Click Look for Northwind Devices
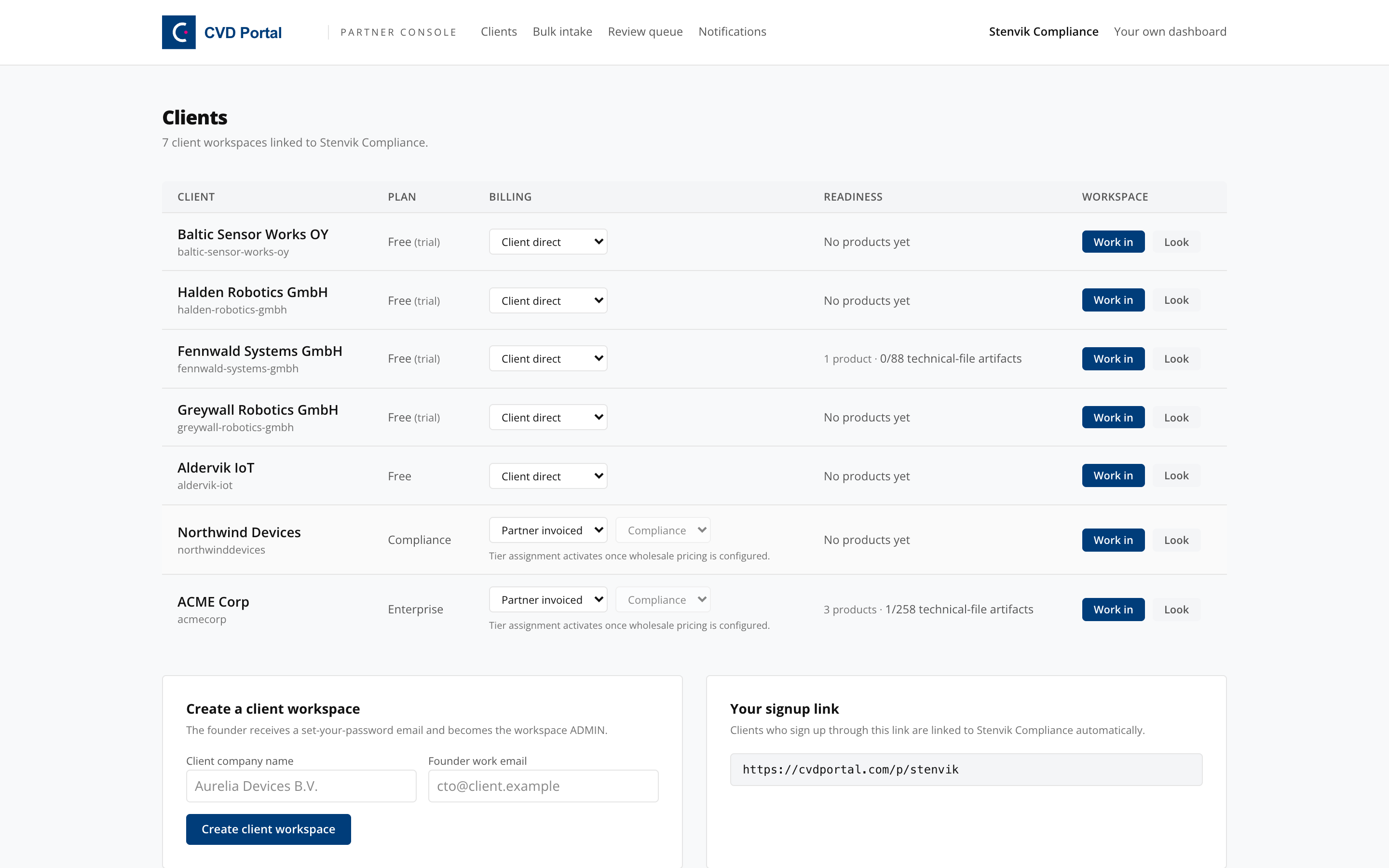 pos(1176,540)
